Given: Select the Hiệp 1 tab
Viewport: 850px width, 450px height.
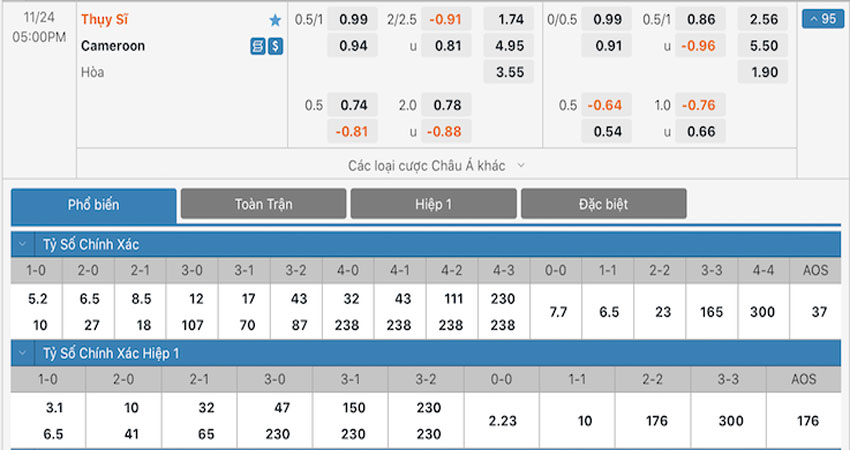Looking at the screenshot, I should [433, 204].
